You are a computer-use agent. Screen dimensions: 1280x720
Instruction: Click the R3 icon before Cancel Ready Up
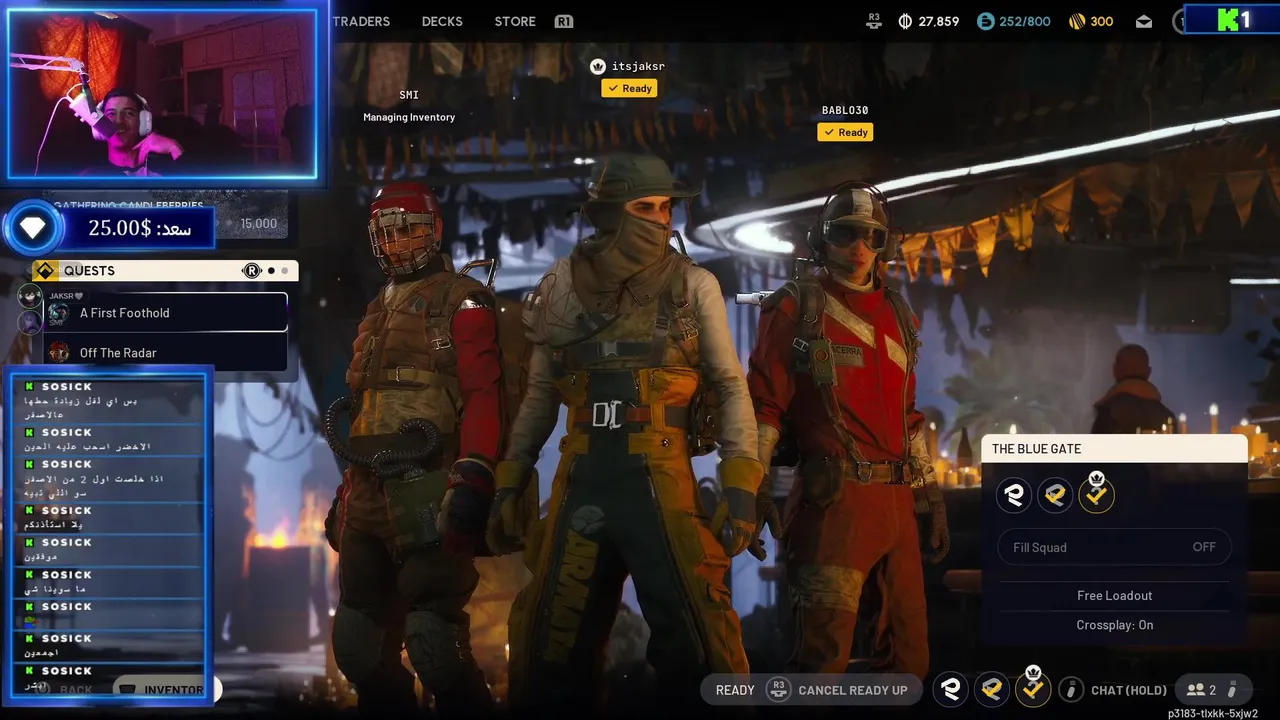(778, 689)
